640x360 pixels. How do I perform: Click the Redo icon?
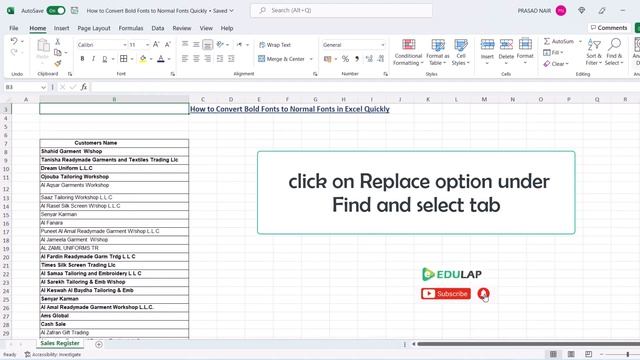click(14, 52)
